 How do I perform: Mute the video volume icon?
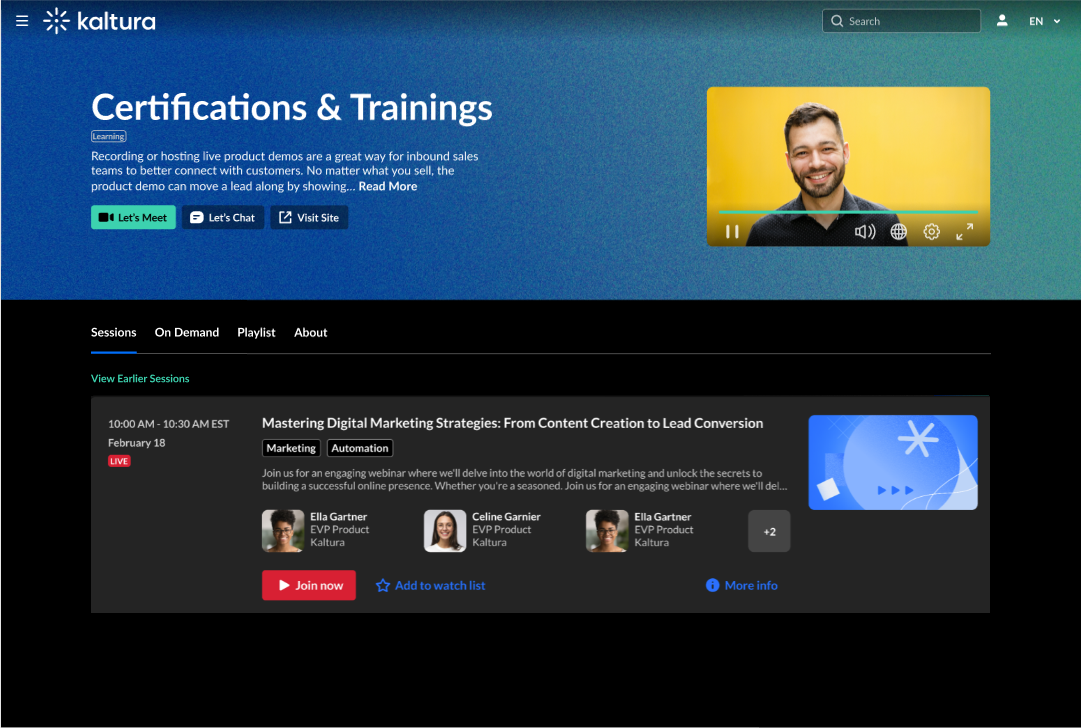point(865,232)
